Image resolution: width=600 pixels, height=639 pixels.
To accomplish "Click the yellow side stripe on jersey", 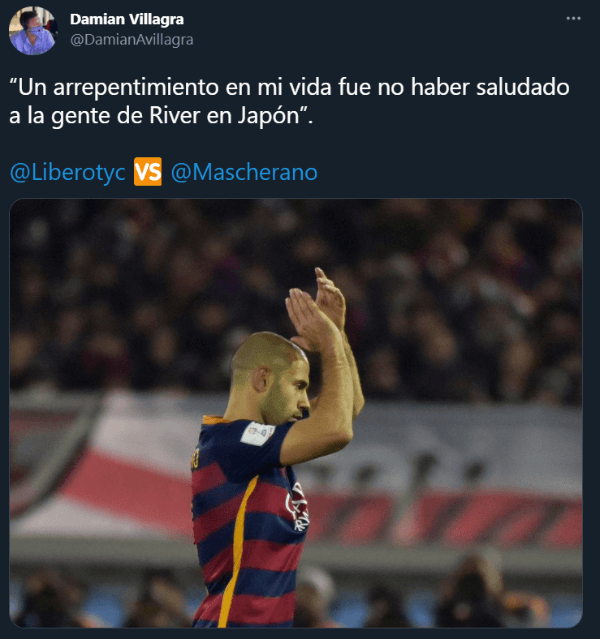I will (237, 550).
